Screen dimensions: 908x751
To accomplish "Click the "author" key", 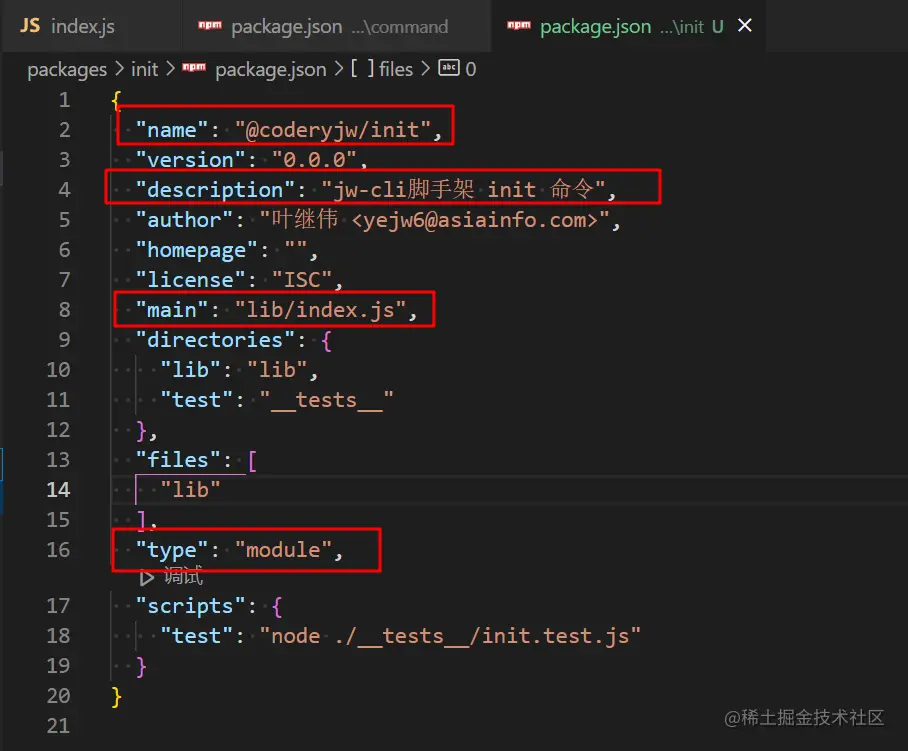I will click(x=184, y=220).
